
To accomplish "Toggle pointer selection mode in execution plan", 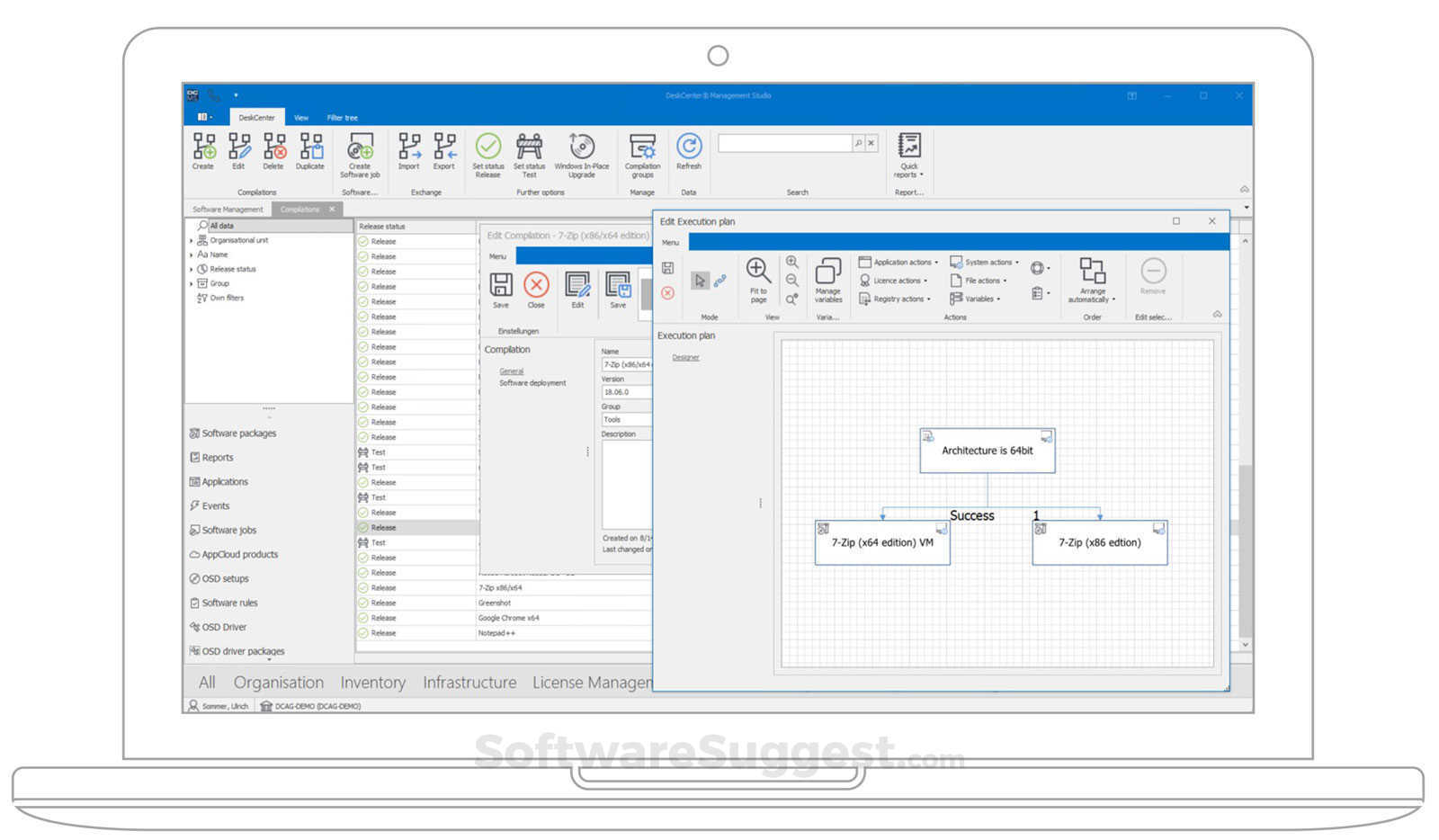I will [x=701, y=280].
